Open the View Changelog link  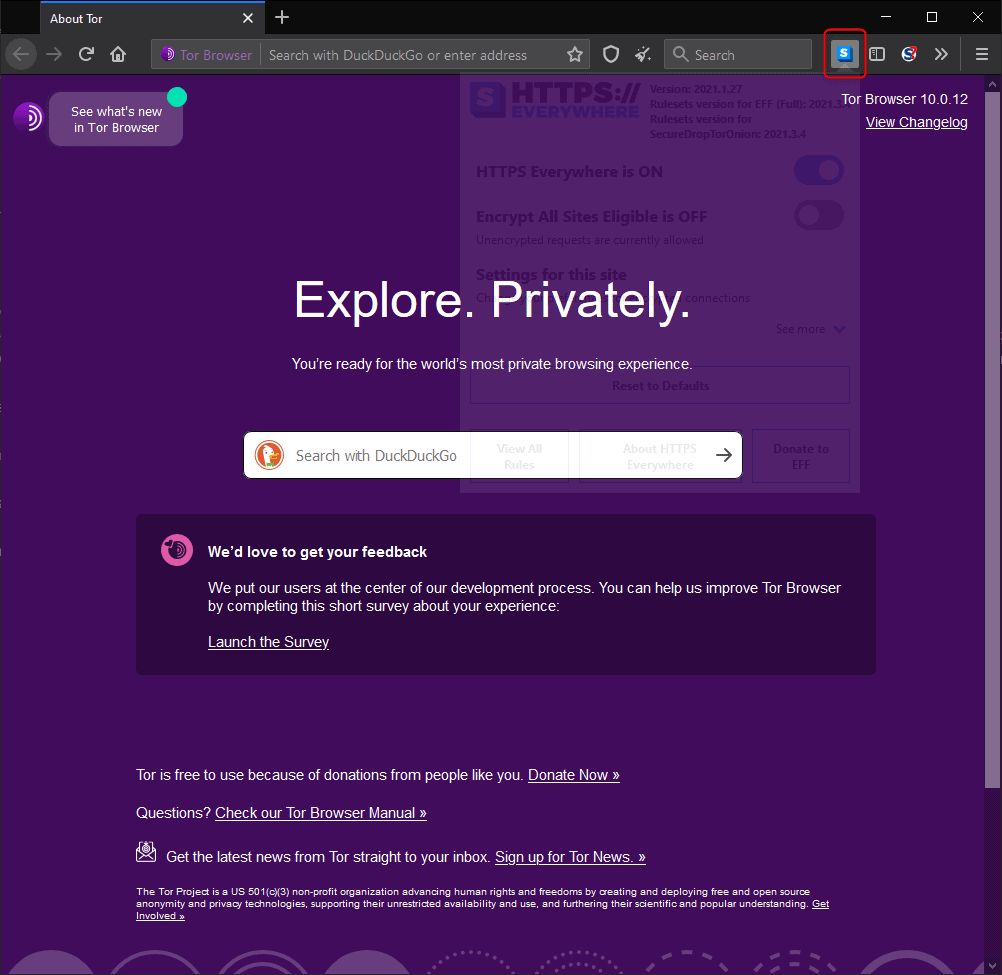pyautogui.click(x=916, y=122)
